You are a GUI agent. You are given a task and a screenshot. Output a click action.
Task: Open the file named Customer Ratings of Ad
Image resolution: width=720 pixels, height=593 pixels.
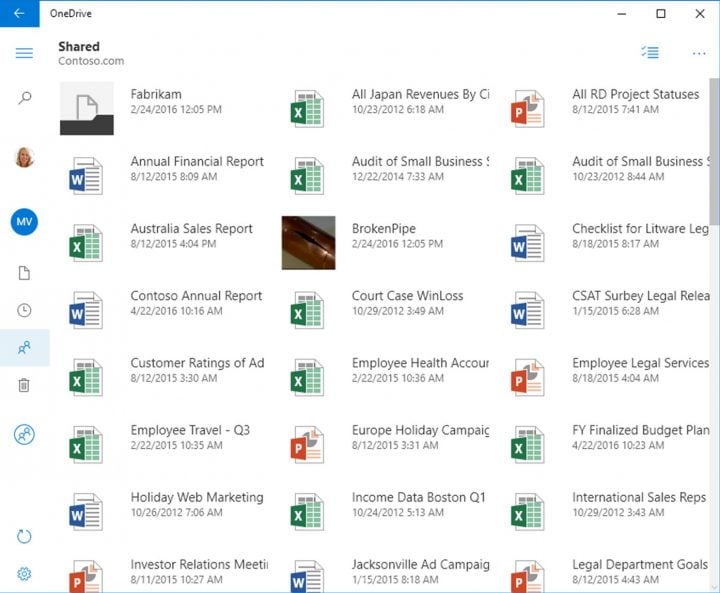197,363
